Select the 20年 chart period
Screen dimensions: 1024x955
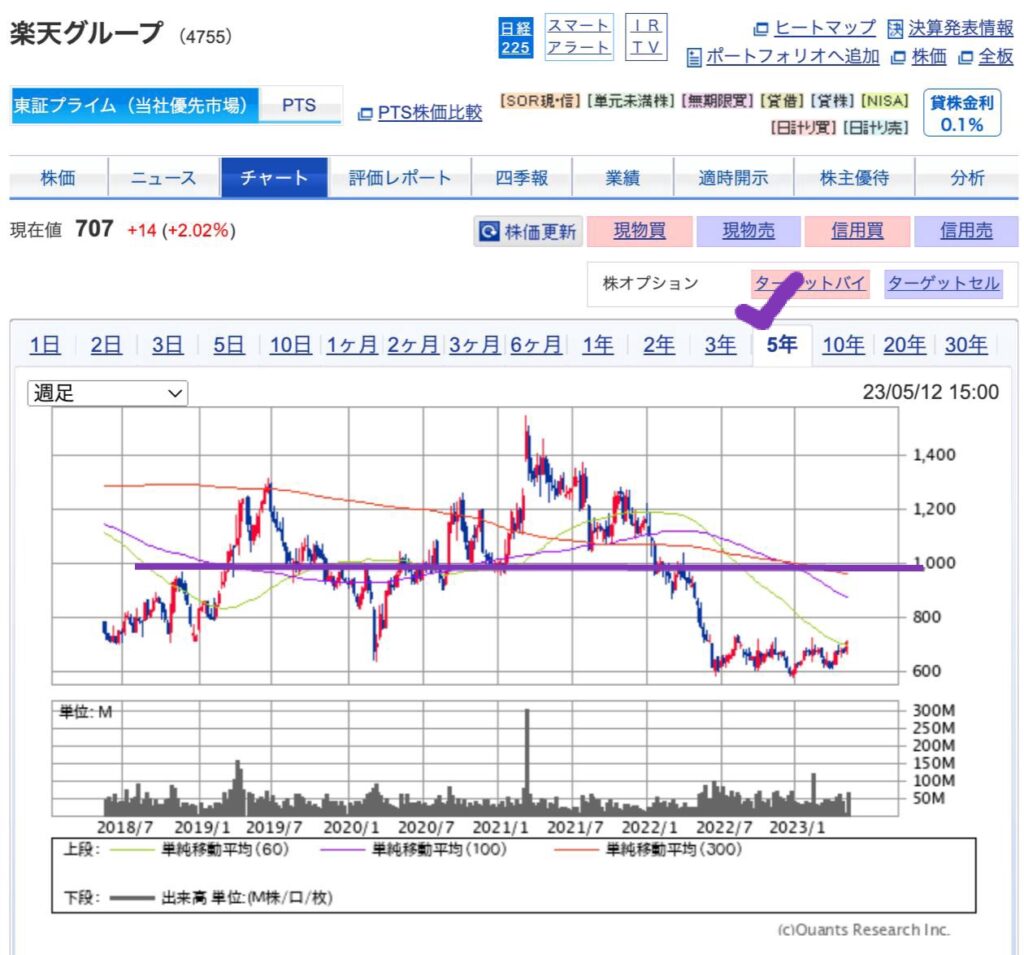(904, 345)
